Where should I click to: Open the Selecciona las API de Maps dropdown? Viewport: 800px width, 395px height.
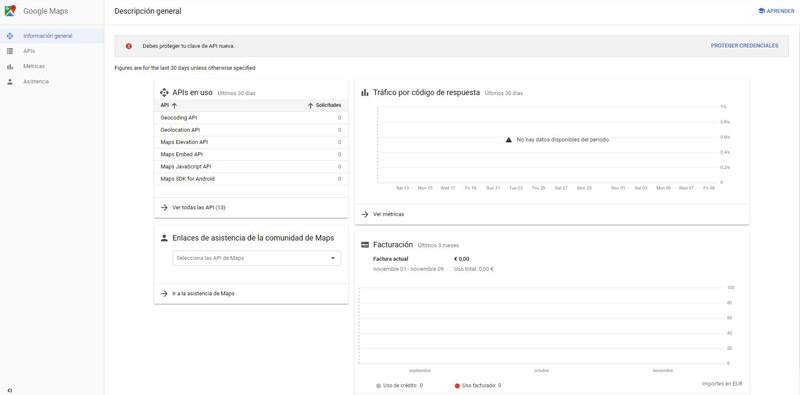pos(257,258)
